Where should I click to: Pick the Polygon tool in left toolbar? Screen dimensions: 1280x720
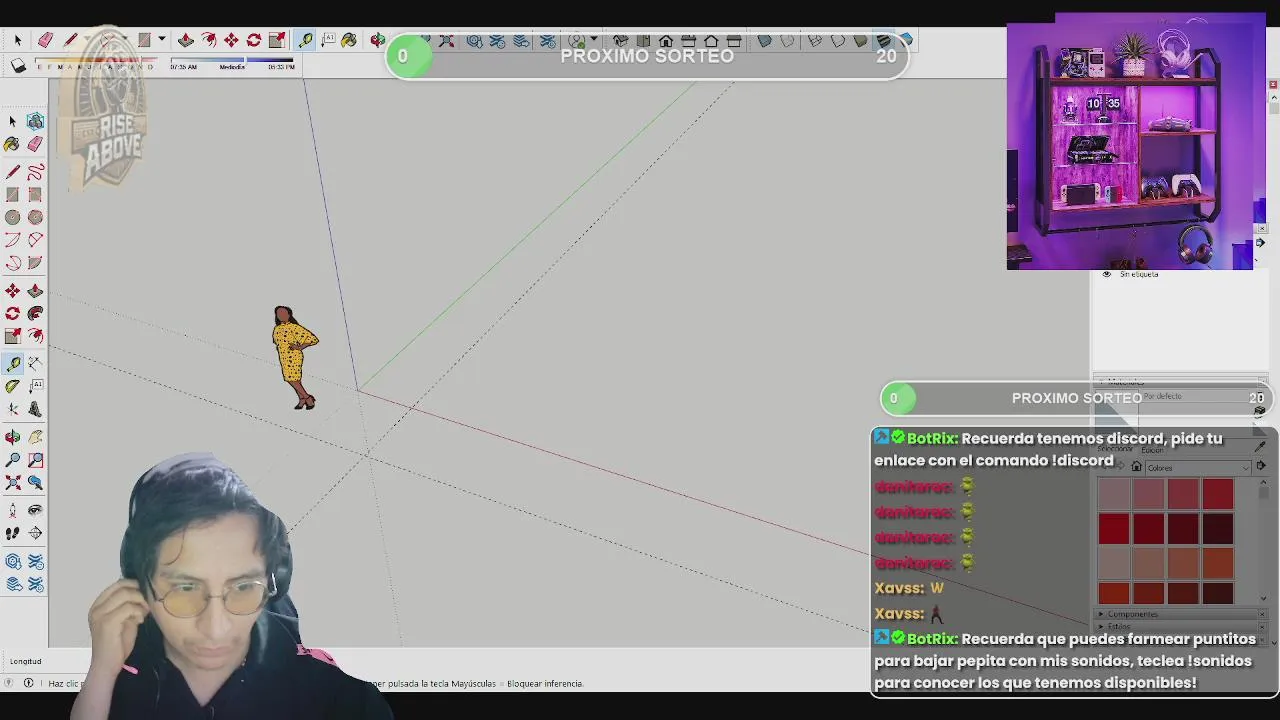point(35,217)
